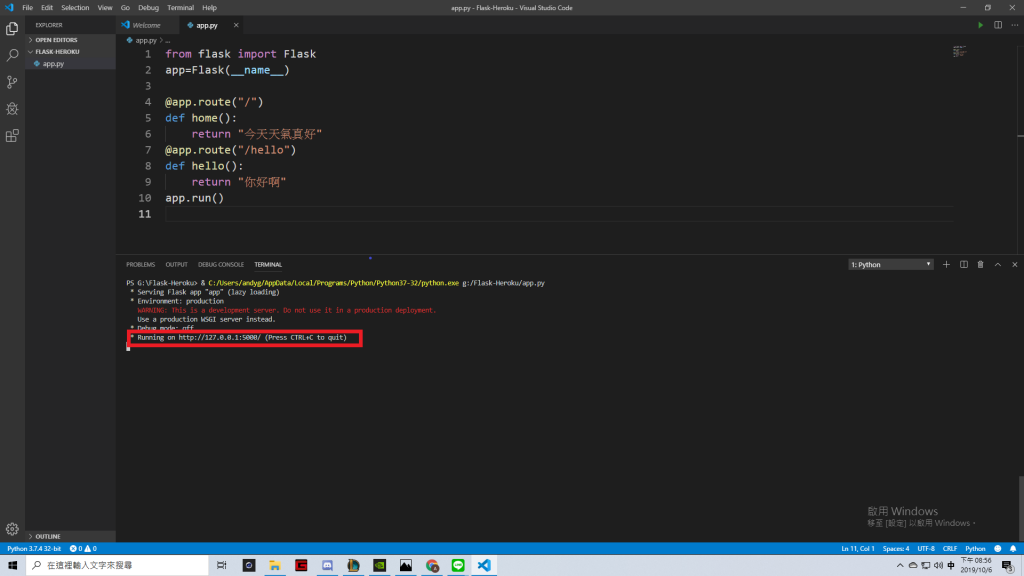Screen dimensions: 1024x576
Task: Switch to the Debug Console tab
Action: [221, 264]
